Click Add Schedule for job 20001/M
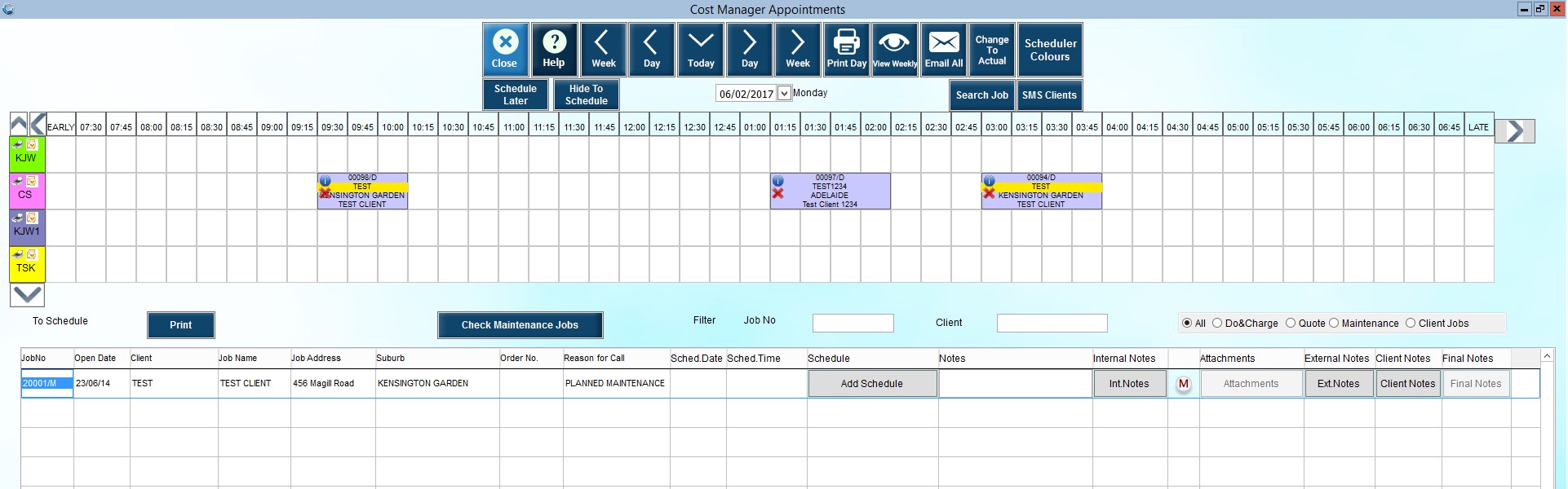The height and width of the screenshot is (489, 1568). click(x=872, y=384)
